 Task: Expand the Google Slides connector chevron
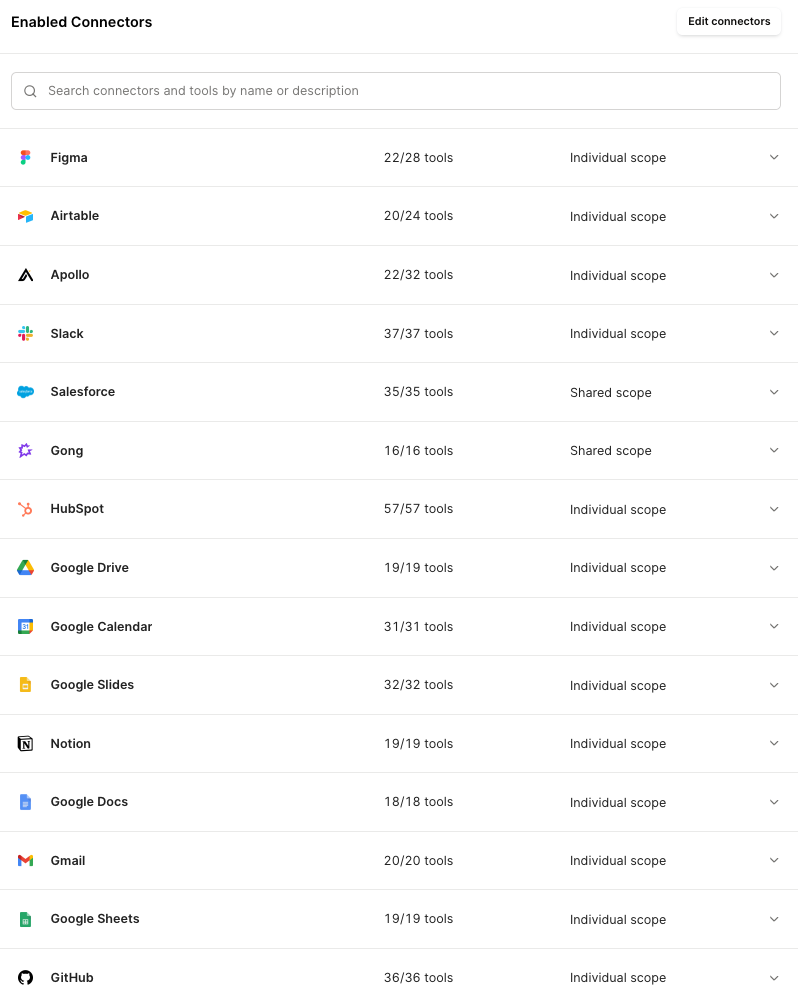coord(774,685)
